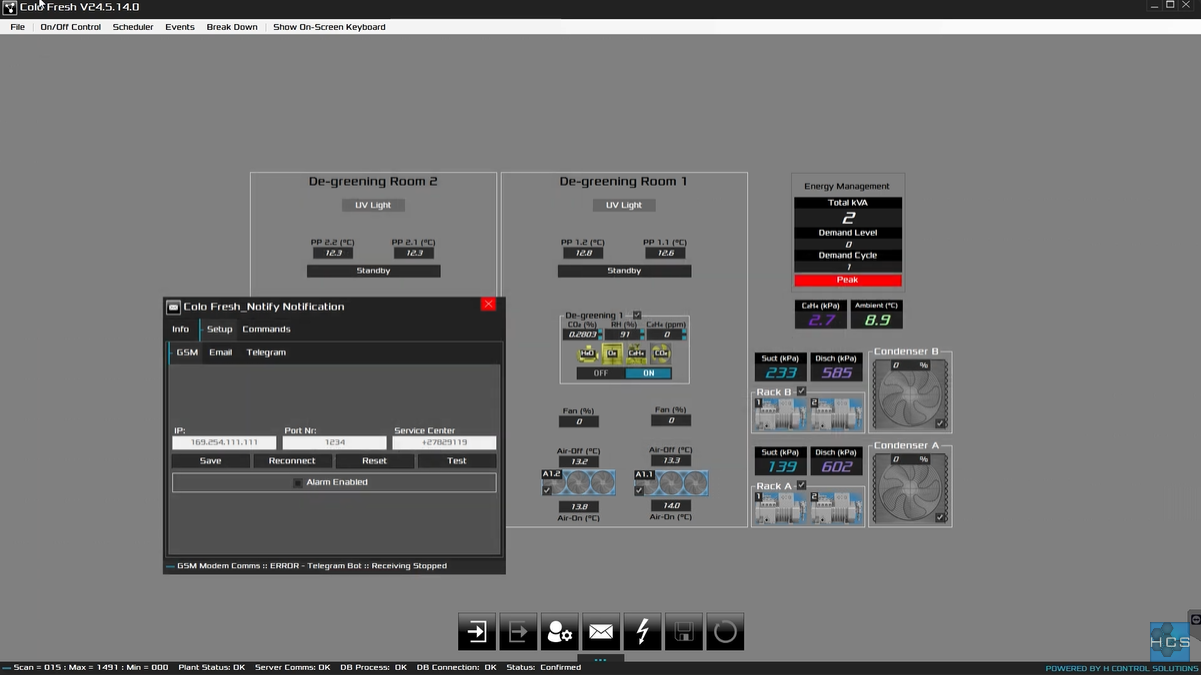Click the floppy disk save icon
This screenshot has width=1201, height=675.
[x=684, y=632]
